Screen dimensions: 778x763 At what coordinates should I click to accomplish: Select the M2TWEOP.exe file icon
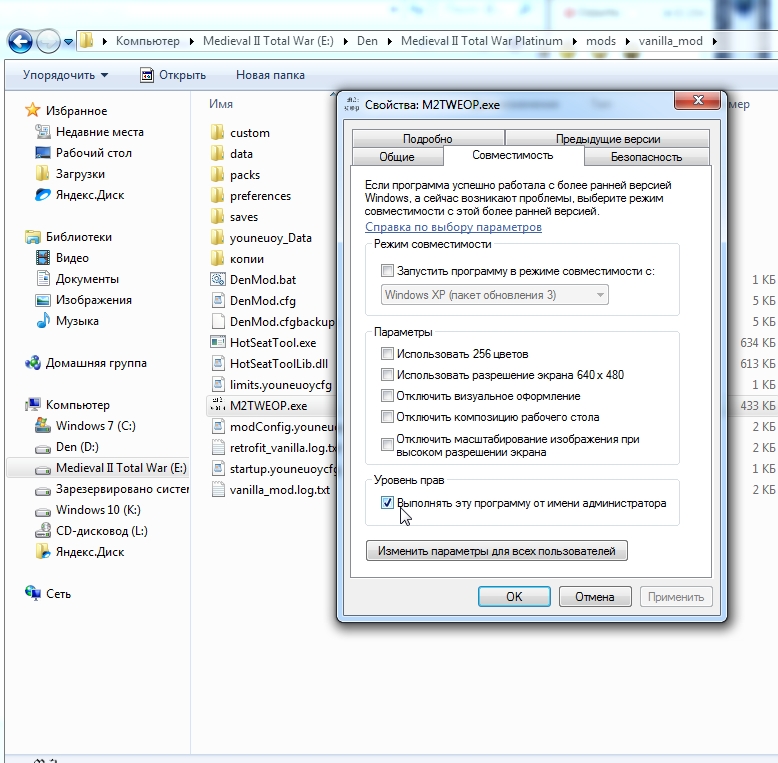click(x=218, y=405)
